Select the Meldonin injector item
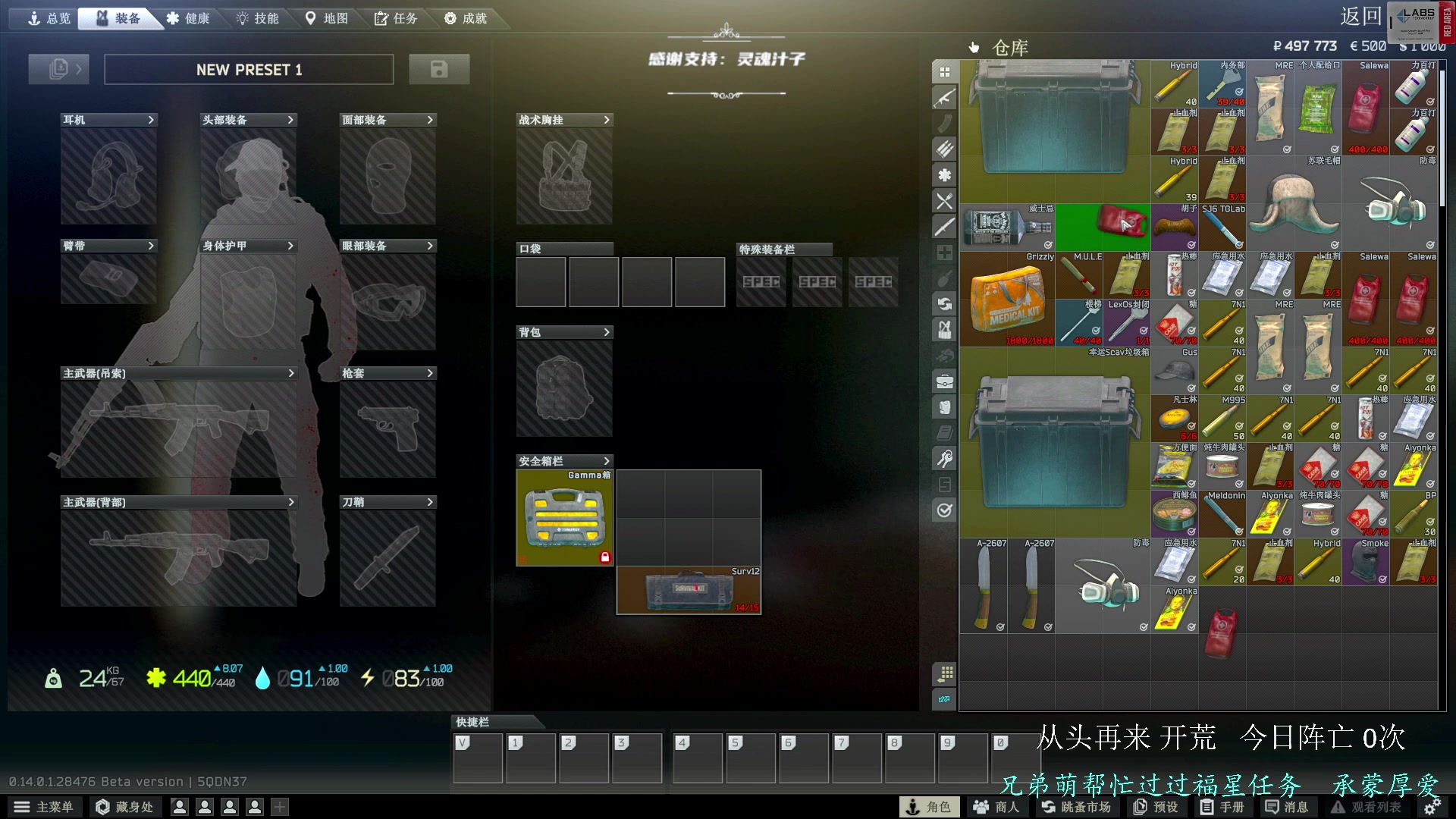 click(1222, 514)
